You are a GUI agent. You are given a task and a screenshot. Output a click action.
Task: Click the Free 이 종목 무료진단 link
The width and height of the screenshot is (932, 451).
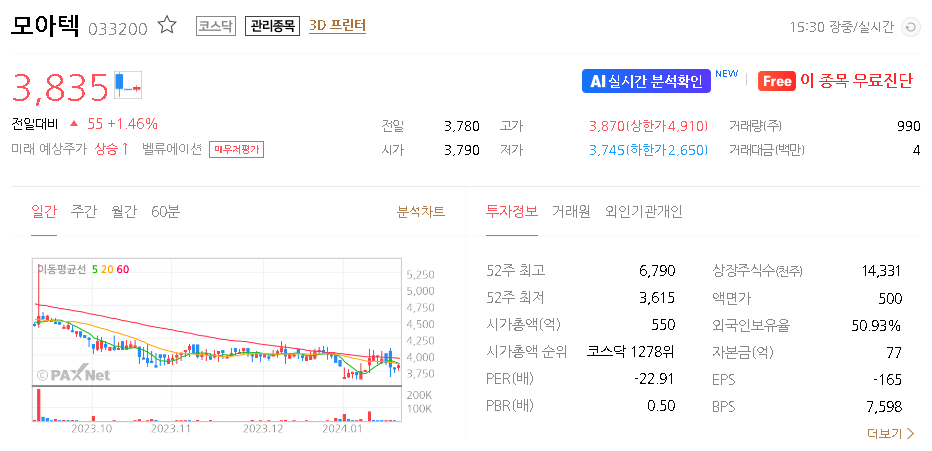835,81
